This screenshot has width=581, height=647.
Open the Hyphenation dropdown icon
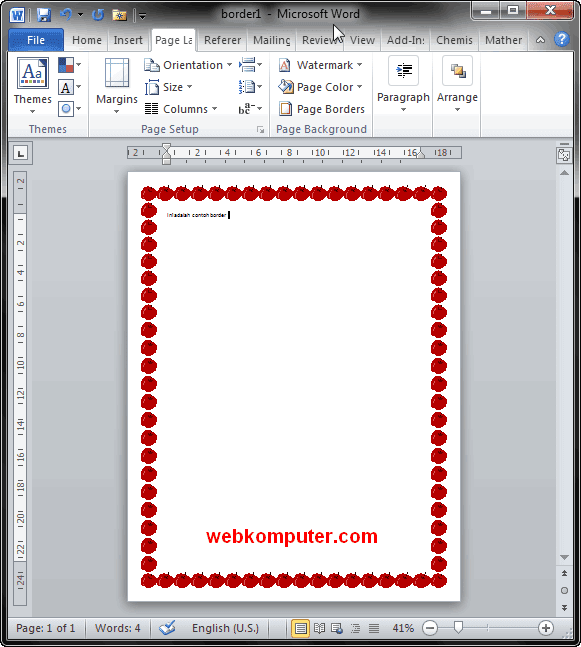(250, 109)
